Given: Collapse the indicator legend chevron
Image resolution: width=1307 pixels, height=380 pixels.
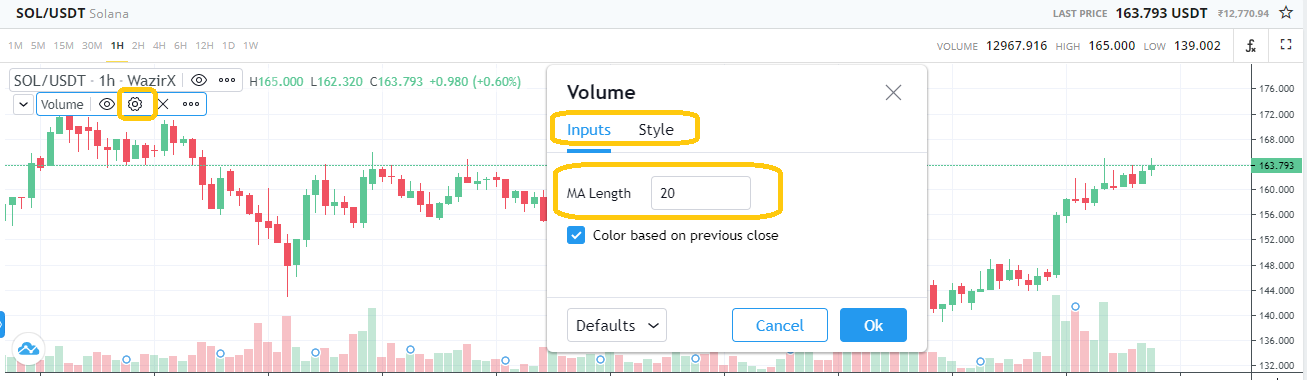Looking at the screenshot, I should point(24,104).
